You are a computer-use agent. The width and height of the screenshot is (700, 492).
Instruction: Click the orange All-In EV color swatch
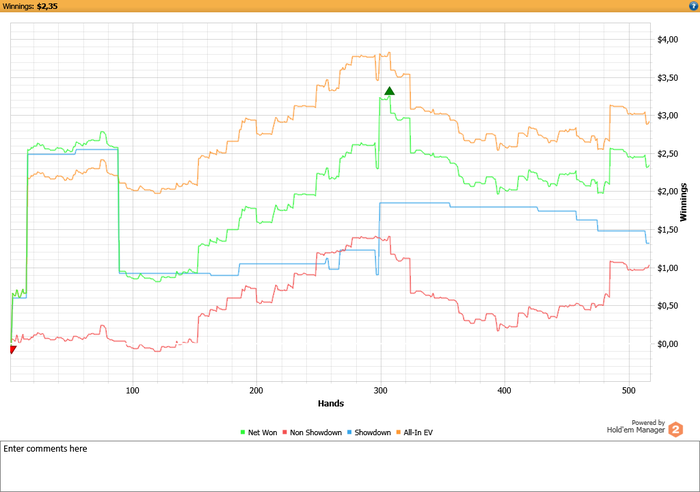point(399,432)
